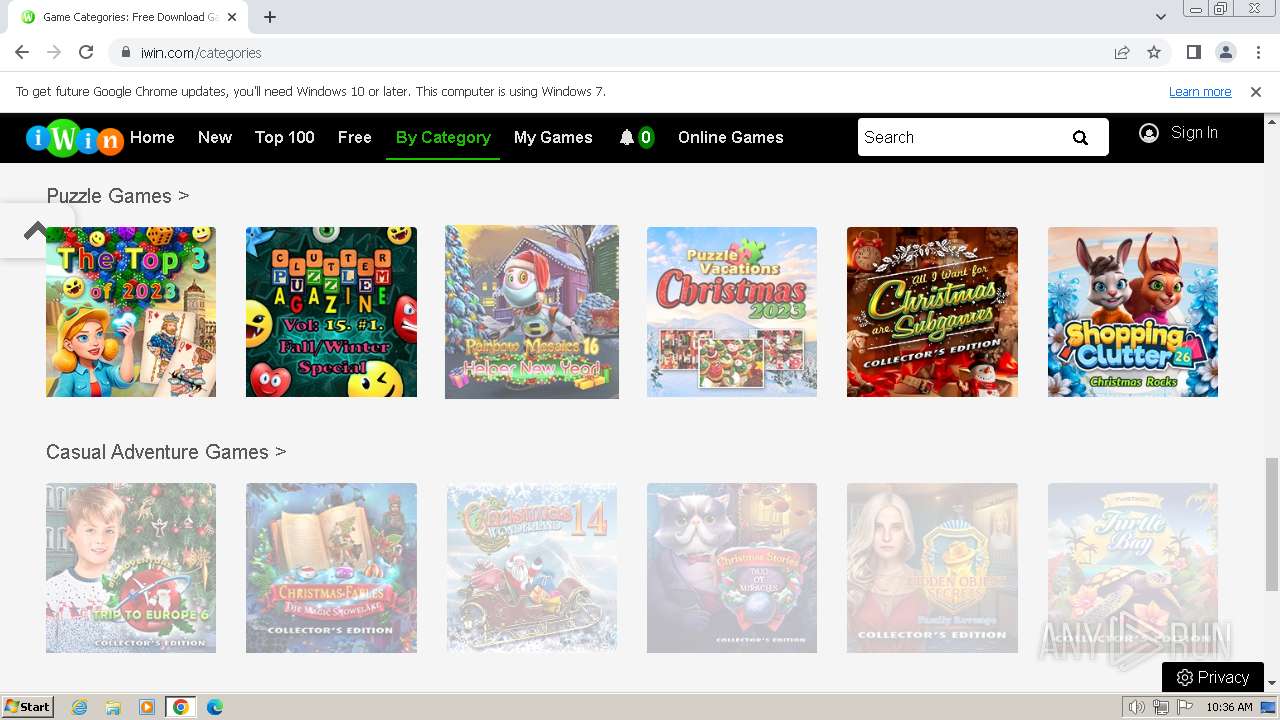Open The Top 3 of 2023 game thumbnail
Screen dimensions: 1280x720
tap(131, 312)
